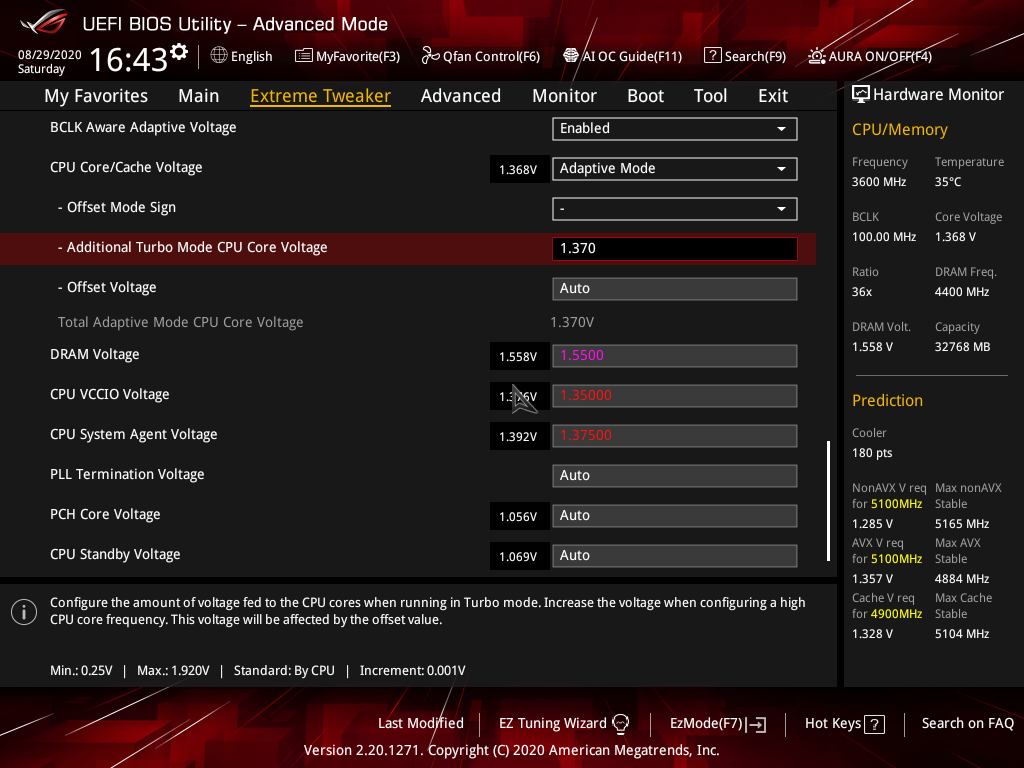Go to the Boot tab
The width and height of the screenshot is (1024, 768).
click(x=645, y=96)
